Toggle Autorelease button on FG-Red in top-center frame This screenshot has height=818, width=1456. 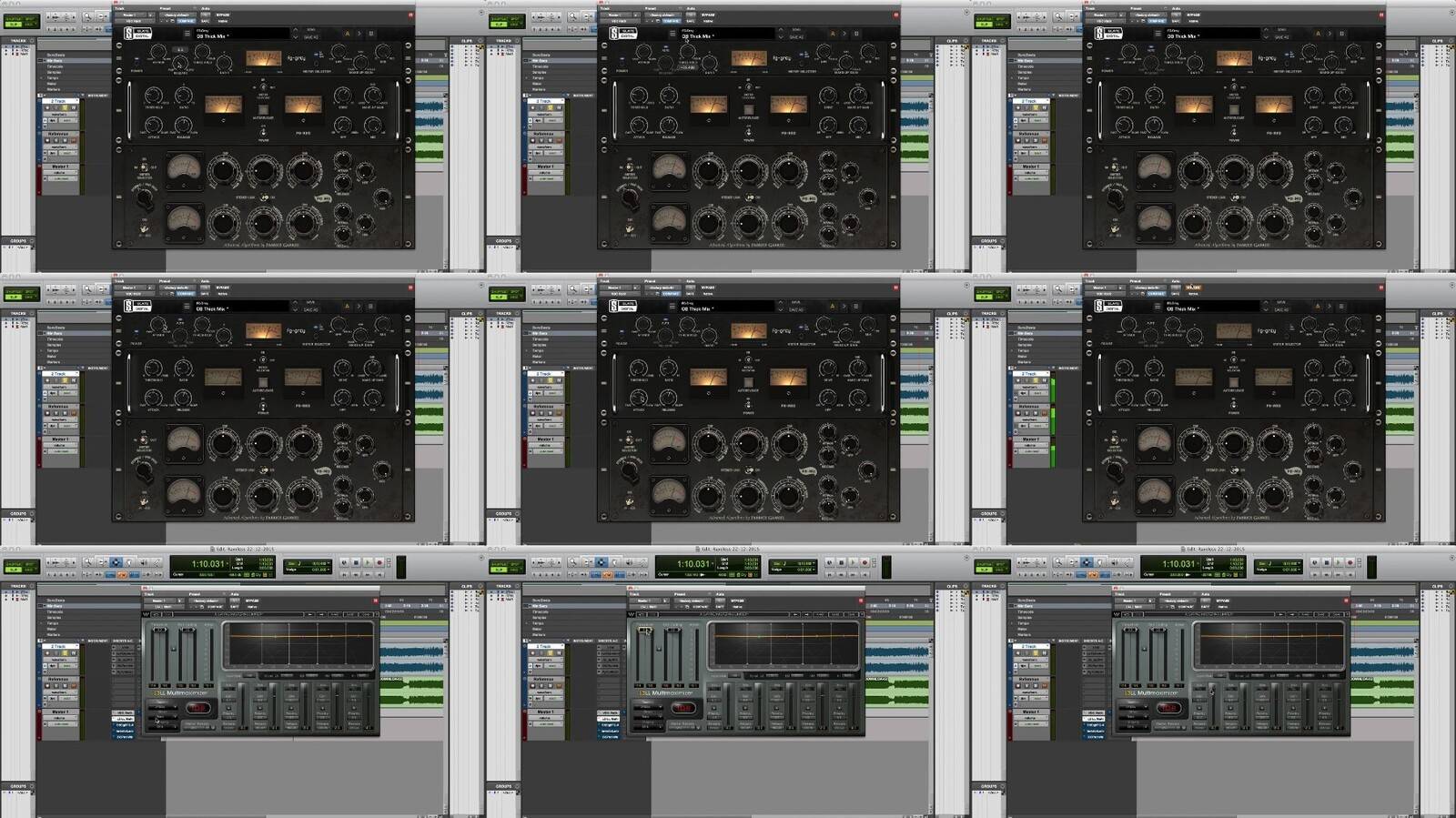tap(748, 109)
